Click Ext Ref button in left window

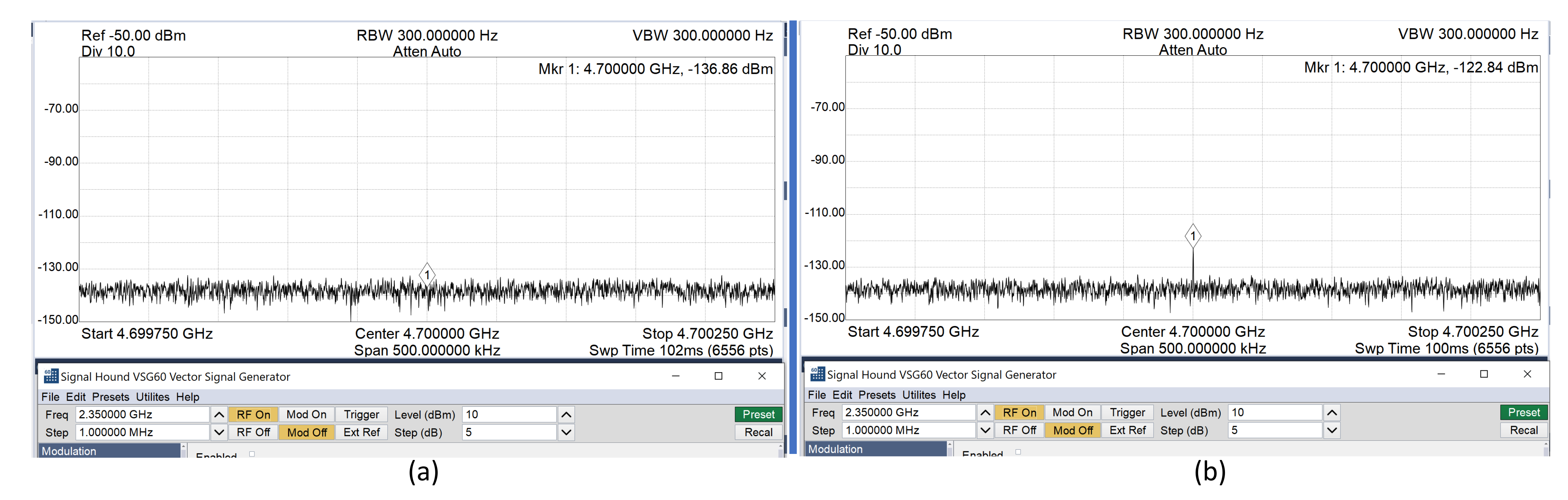point(362,432)
